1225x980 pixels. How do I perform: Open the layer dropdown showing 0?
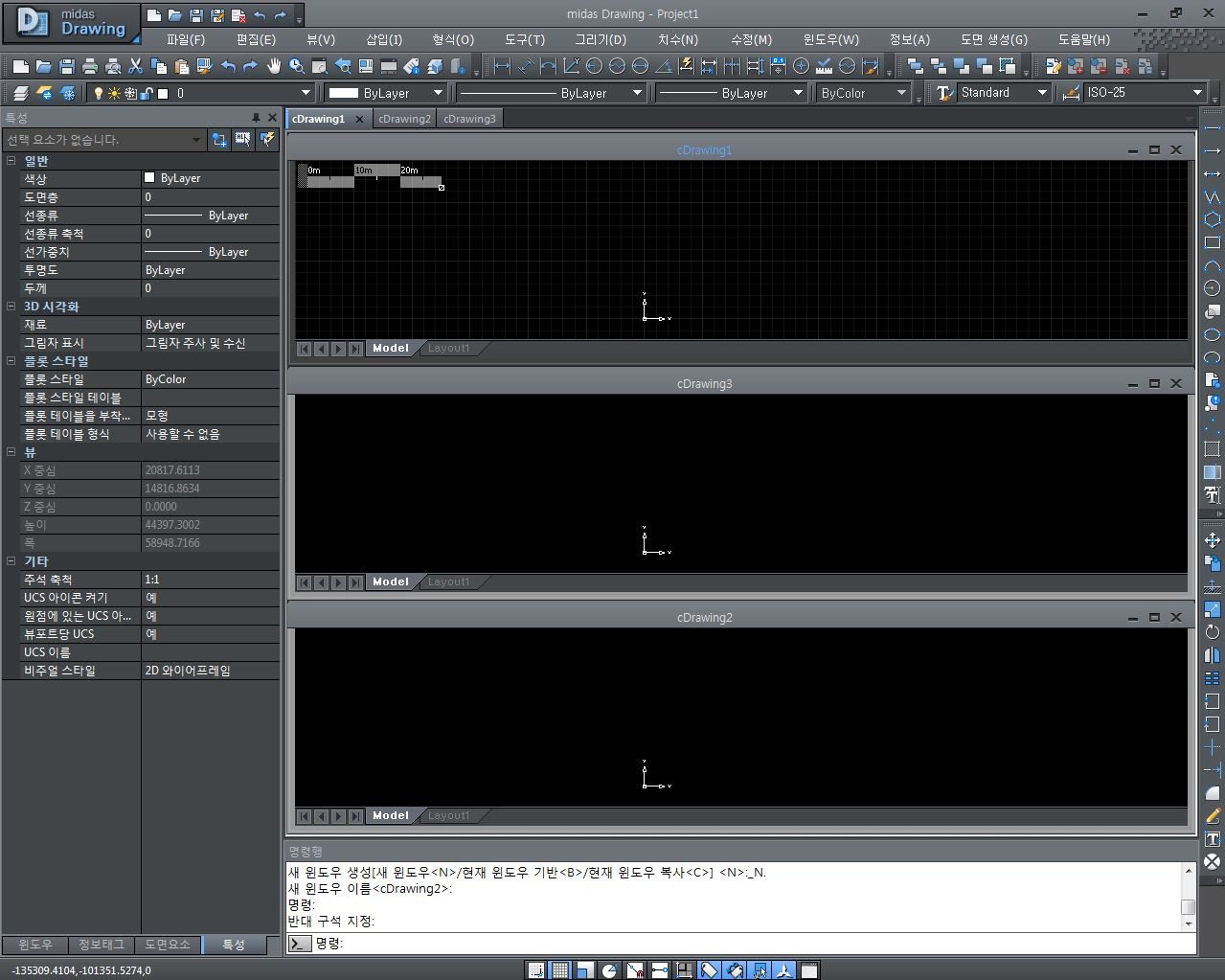[x=306, y=93]
